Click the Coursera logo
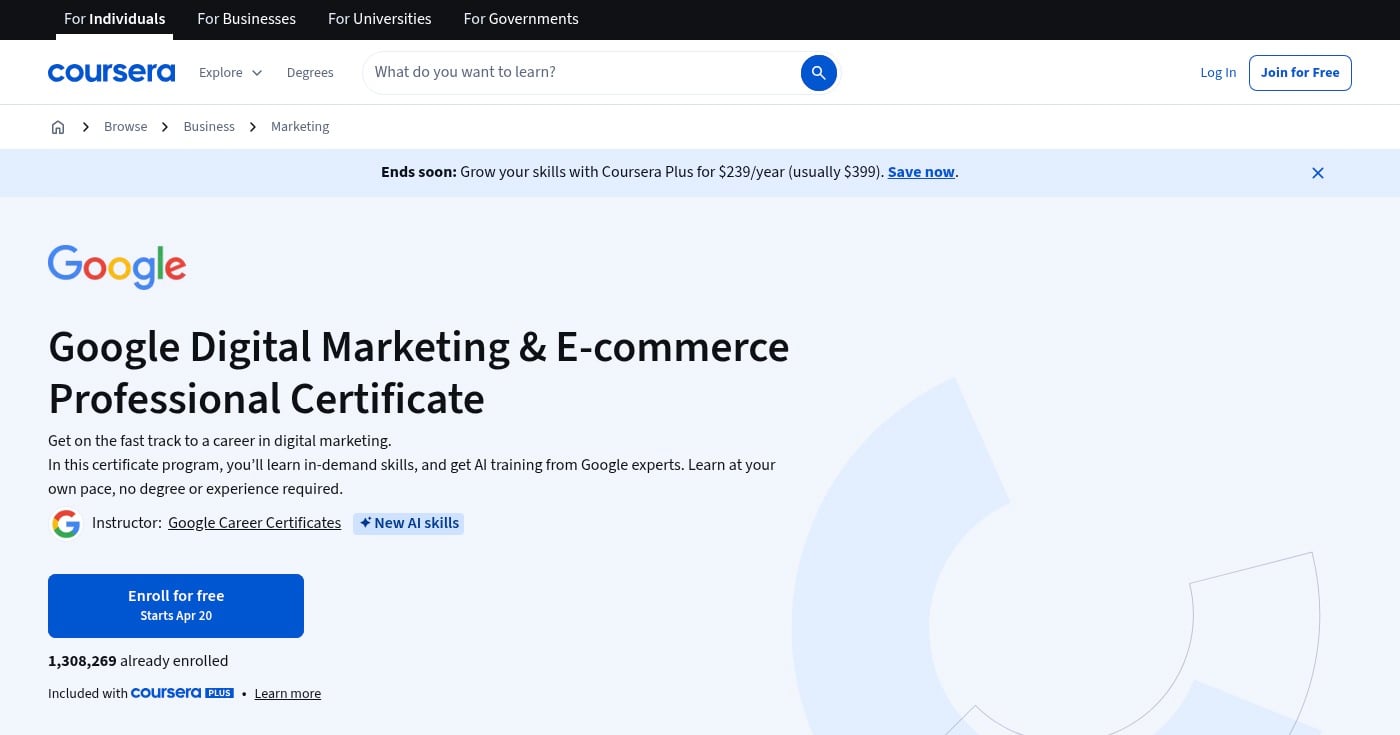This screenshot has height=735, width=1400. pos(111,72)
